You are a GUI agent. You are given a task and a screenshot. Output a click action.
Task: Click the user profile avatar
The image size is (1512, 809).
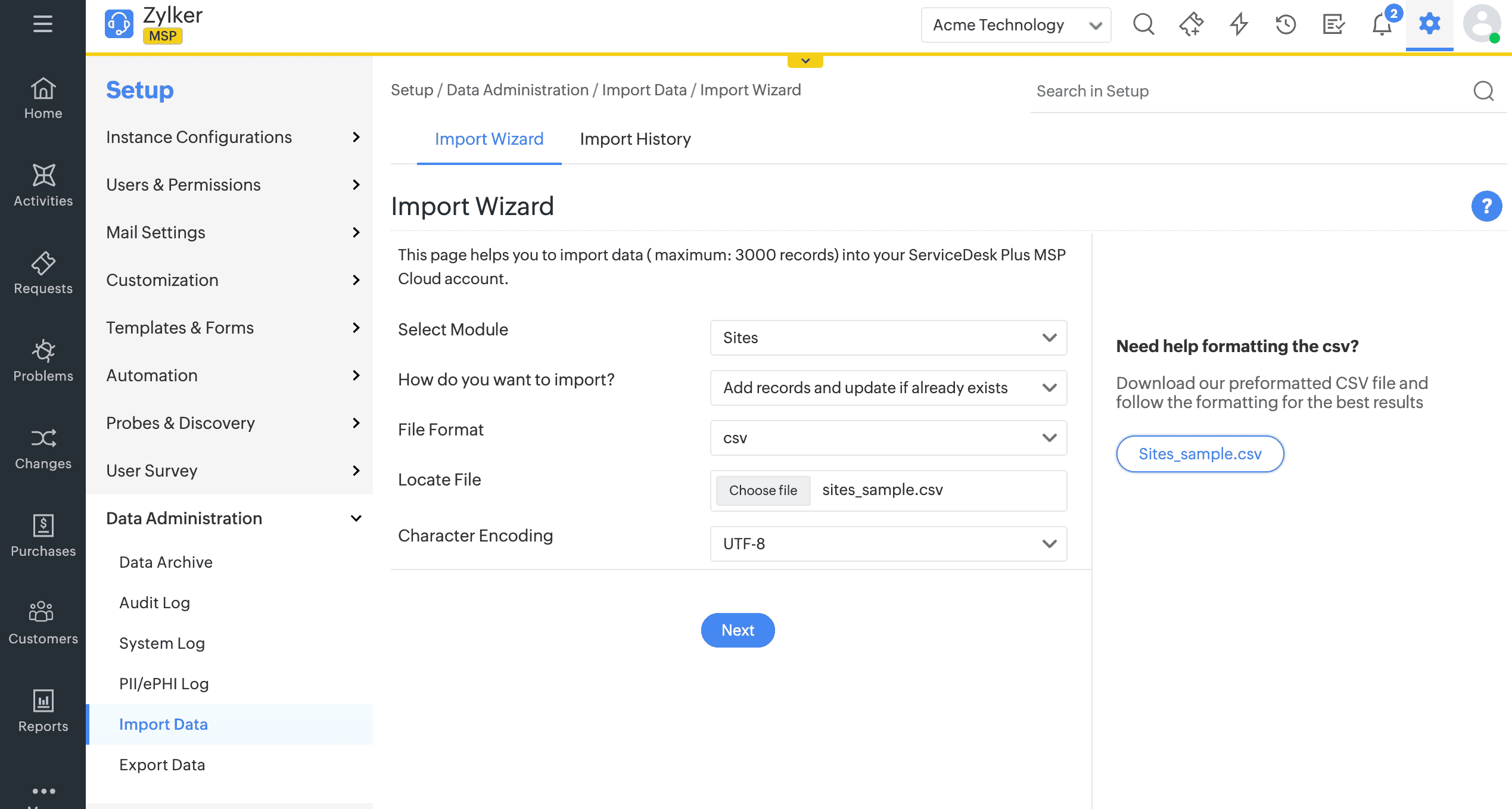[x=1481, y=24]
